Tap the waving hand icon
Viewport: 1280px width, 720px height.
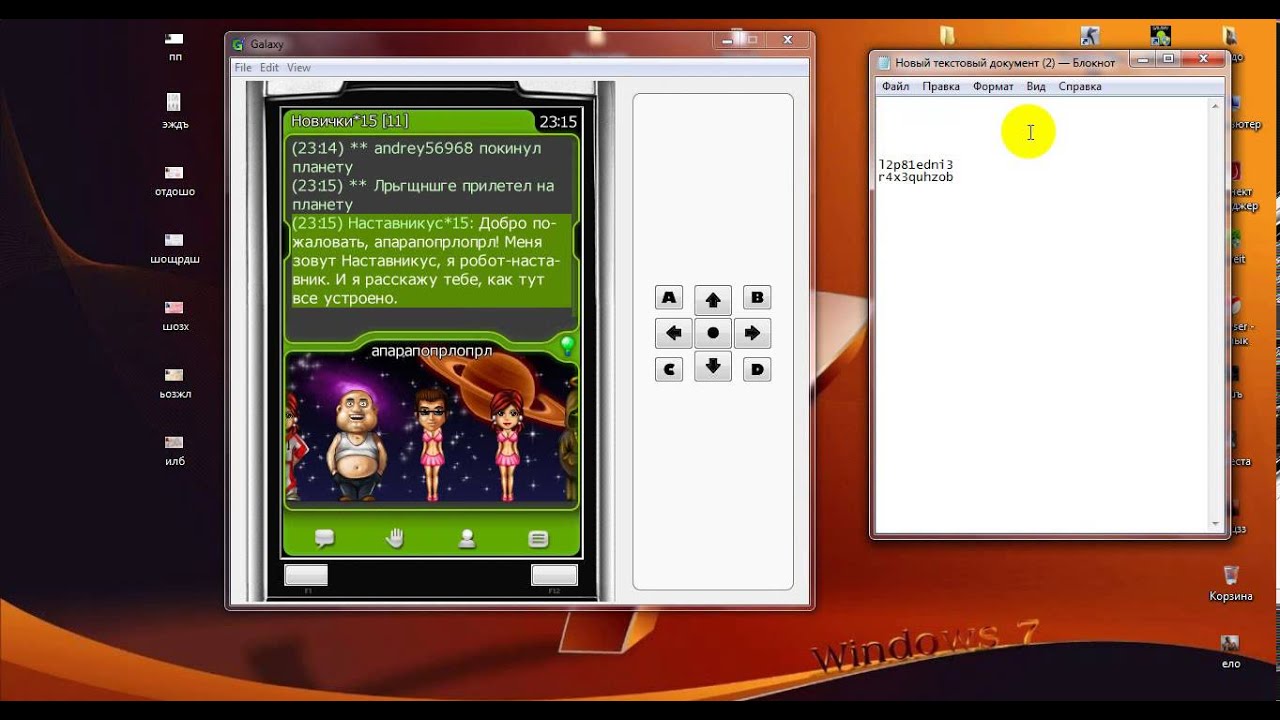coord(395,538)
